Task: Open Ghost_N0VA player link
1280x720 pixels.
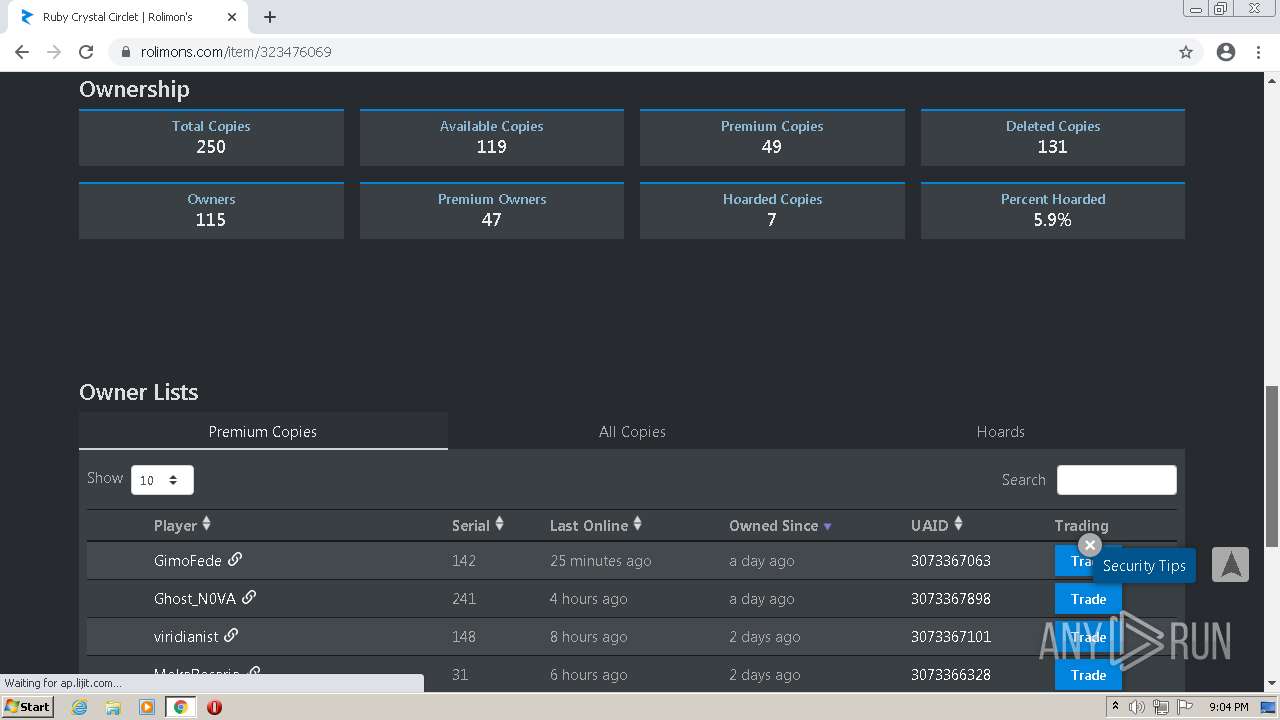Action: [x=195, y=599]
